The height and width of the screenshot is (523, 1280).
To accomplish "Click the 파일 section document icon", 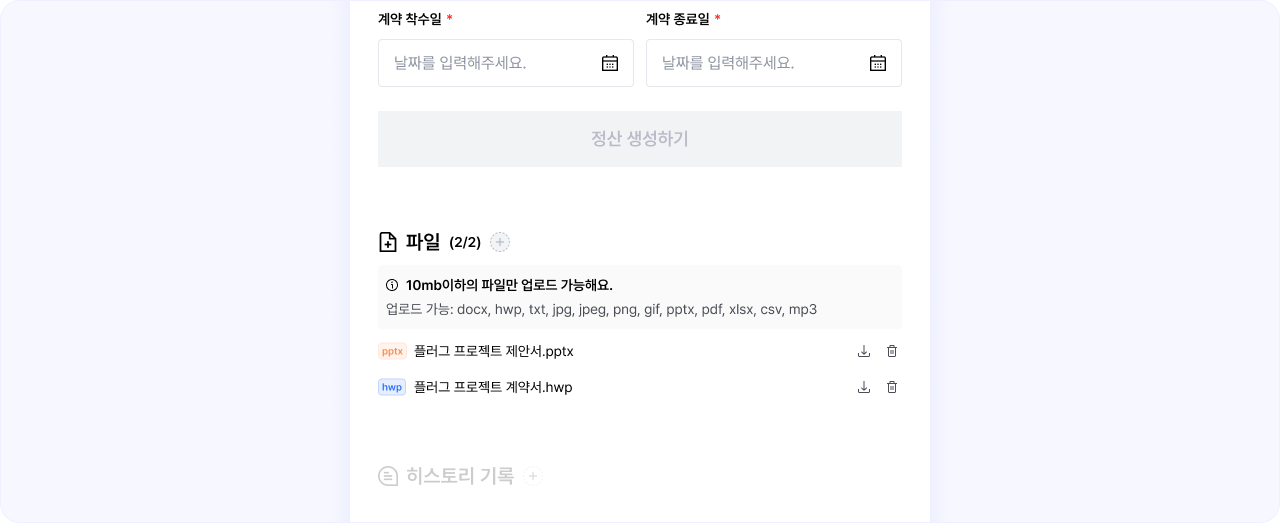I will [x=388, y=242].
